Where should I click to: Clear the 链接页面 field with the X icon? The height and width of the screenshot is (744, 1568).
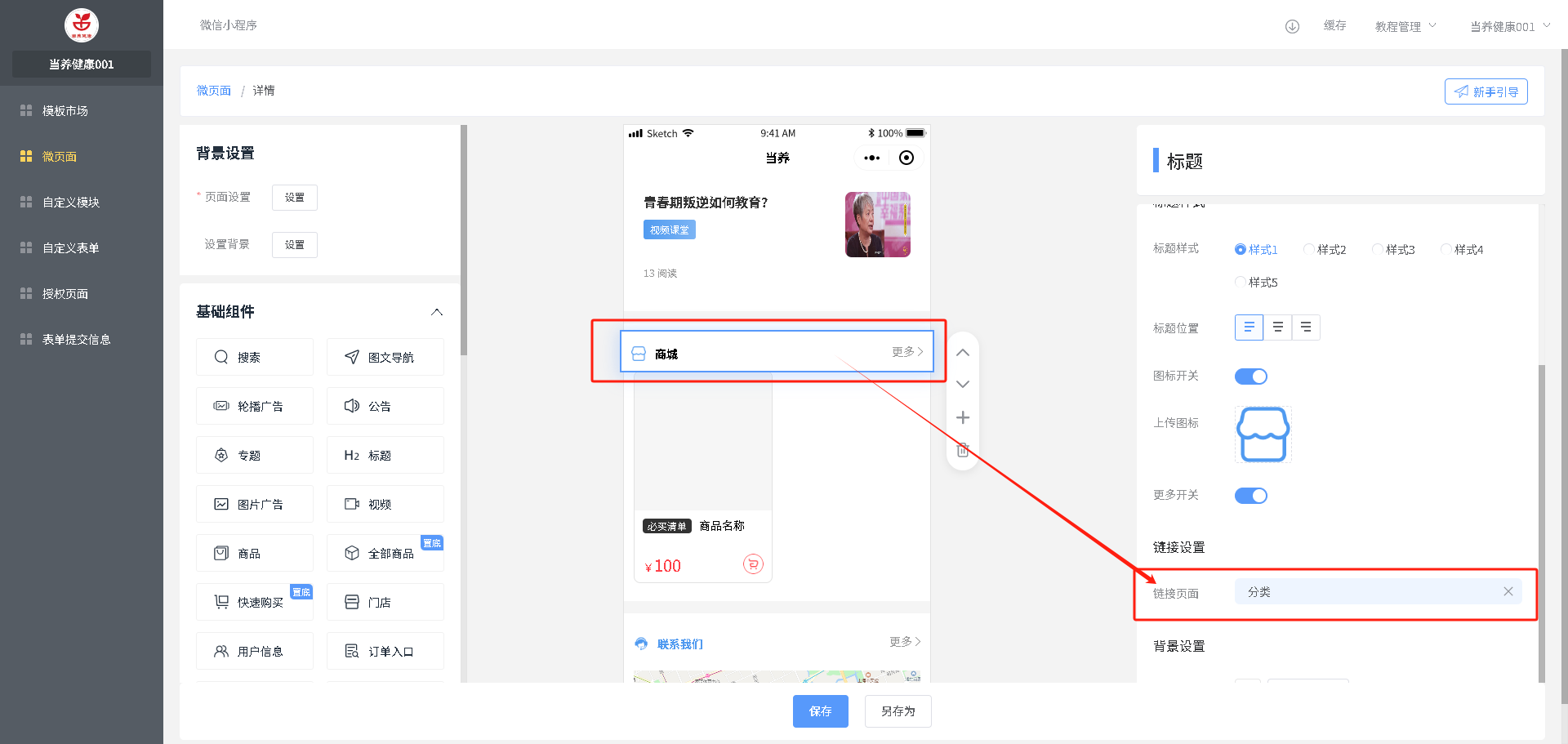pos(1508,592)
